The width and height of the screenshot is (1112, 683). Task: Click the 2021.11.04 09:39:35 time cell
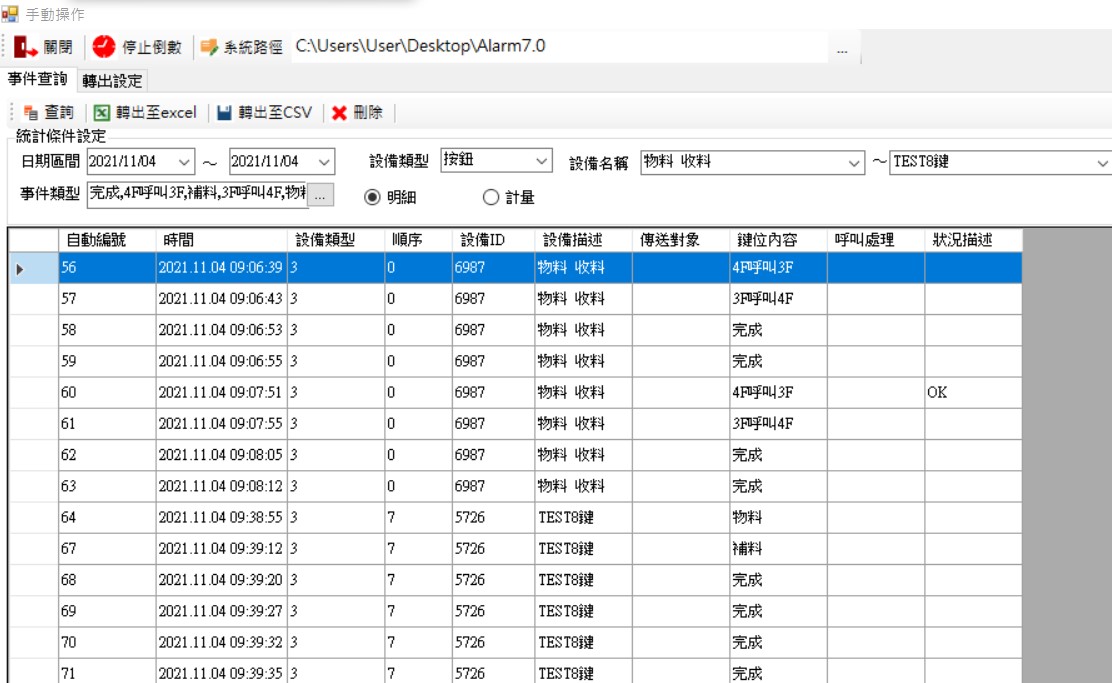222,672
